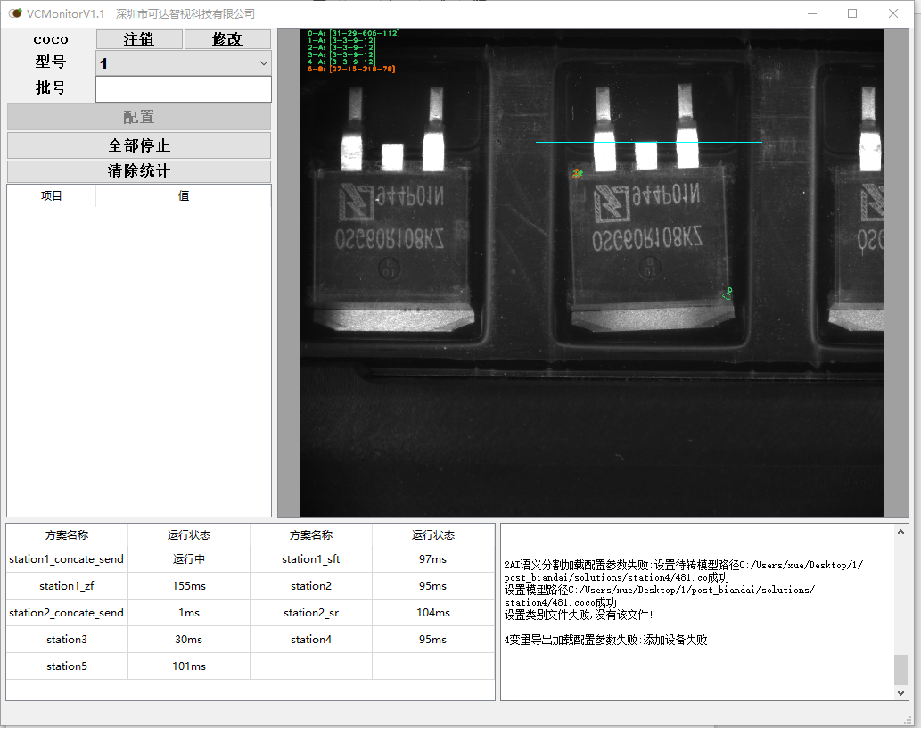Select the station2_concate_send scheme row

click(x=65, y=613)
